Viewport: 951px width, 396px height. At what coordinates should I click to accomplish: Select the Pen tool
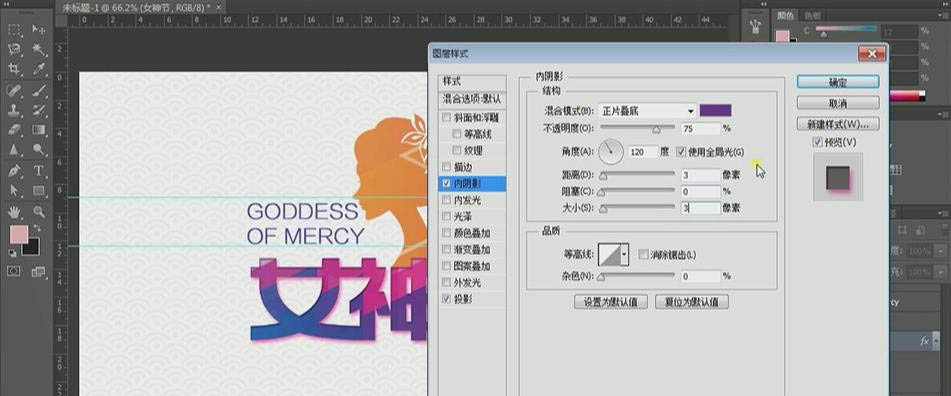pyautogui.click(x=15, y=171)
